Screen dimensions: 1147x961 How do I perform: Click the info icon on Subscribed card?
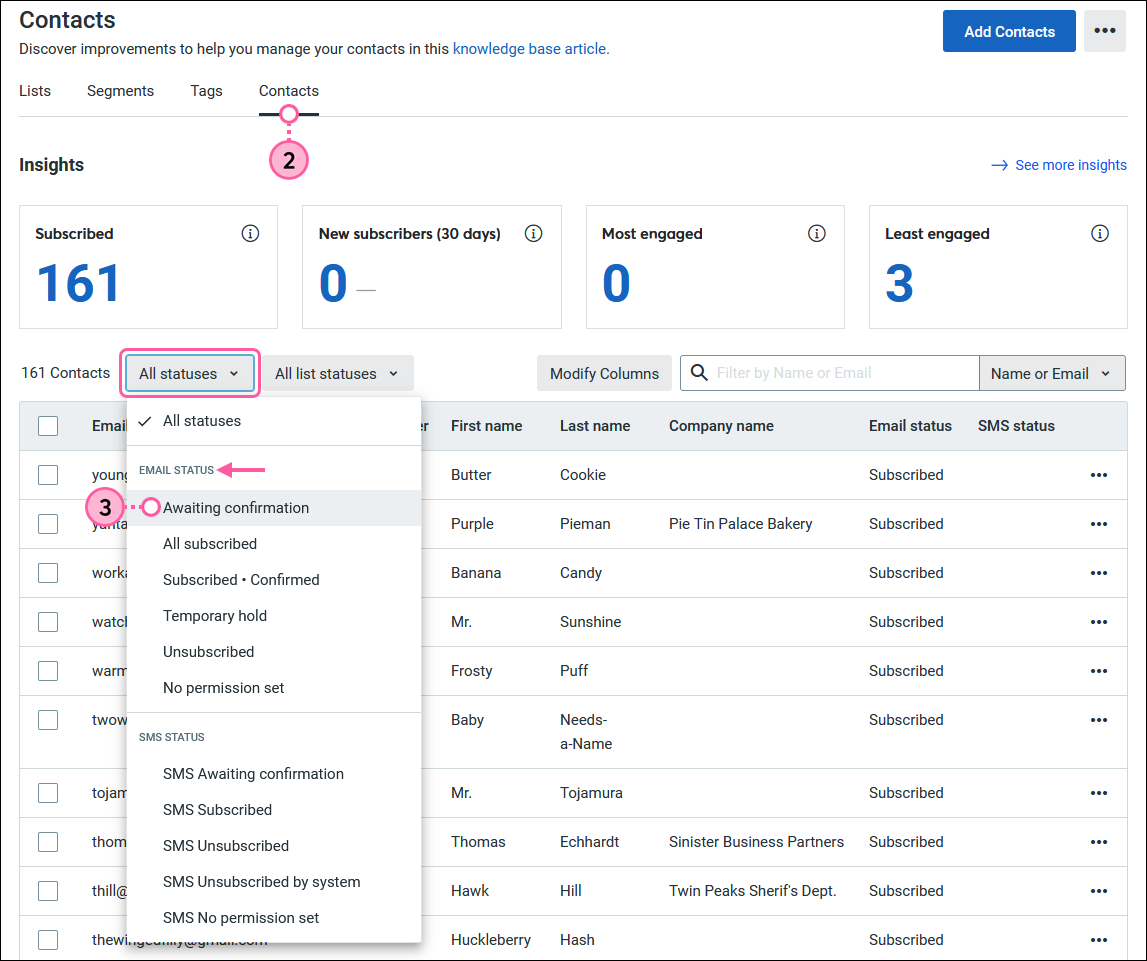click(250, 234)
